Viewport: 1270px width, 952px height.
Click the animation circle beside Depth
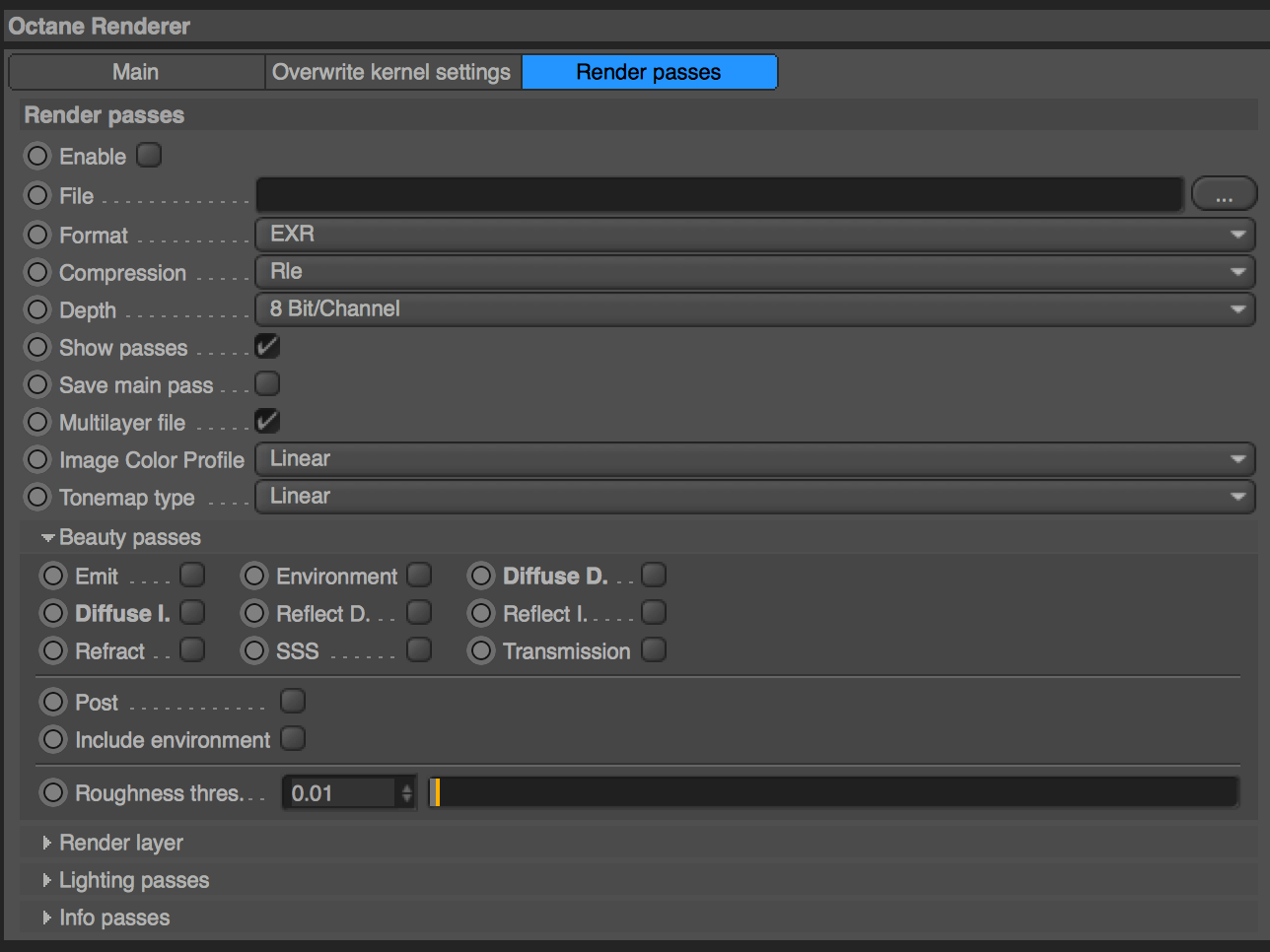pyautogui.click(x=37, y=309)
